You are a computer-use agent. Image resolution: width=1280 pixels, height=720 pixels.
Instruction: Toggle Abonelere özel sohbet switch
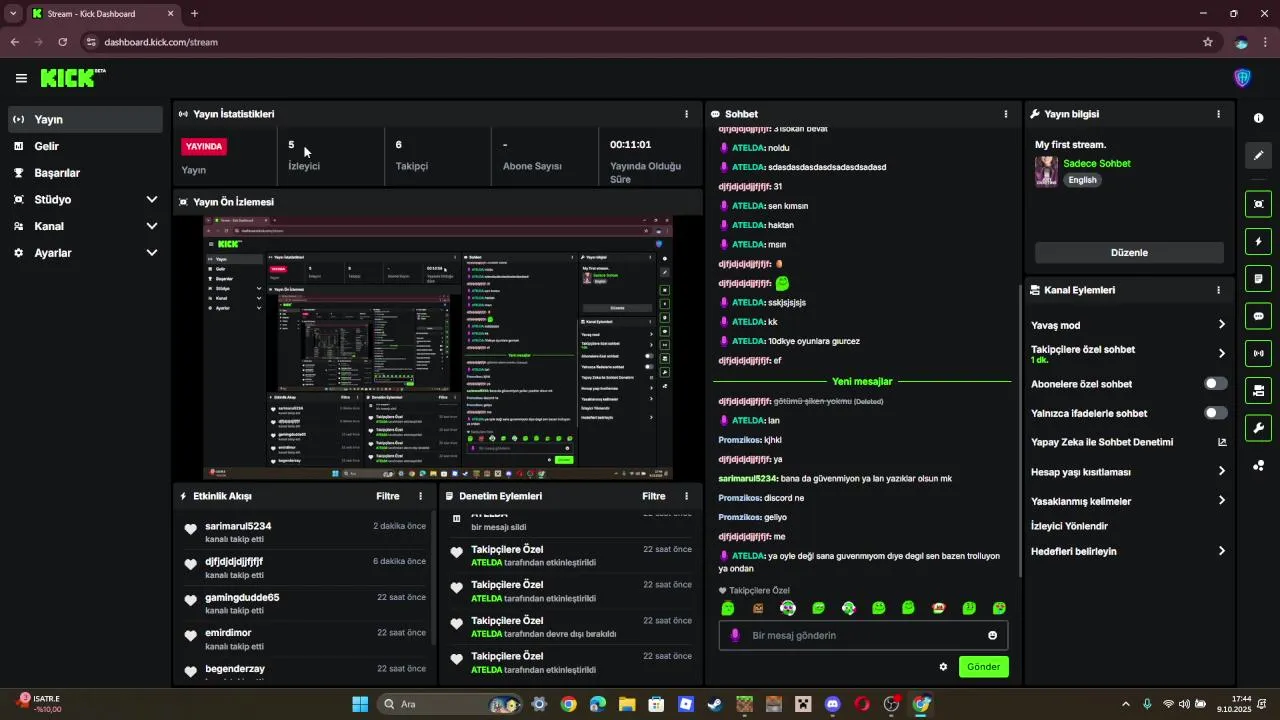click(x=1215, y=384)
